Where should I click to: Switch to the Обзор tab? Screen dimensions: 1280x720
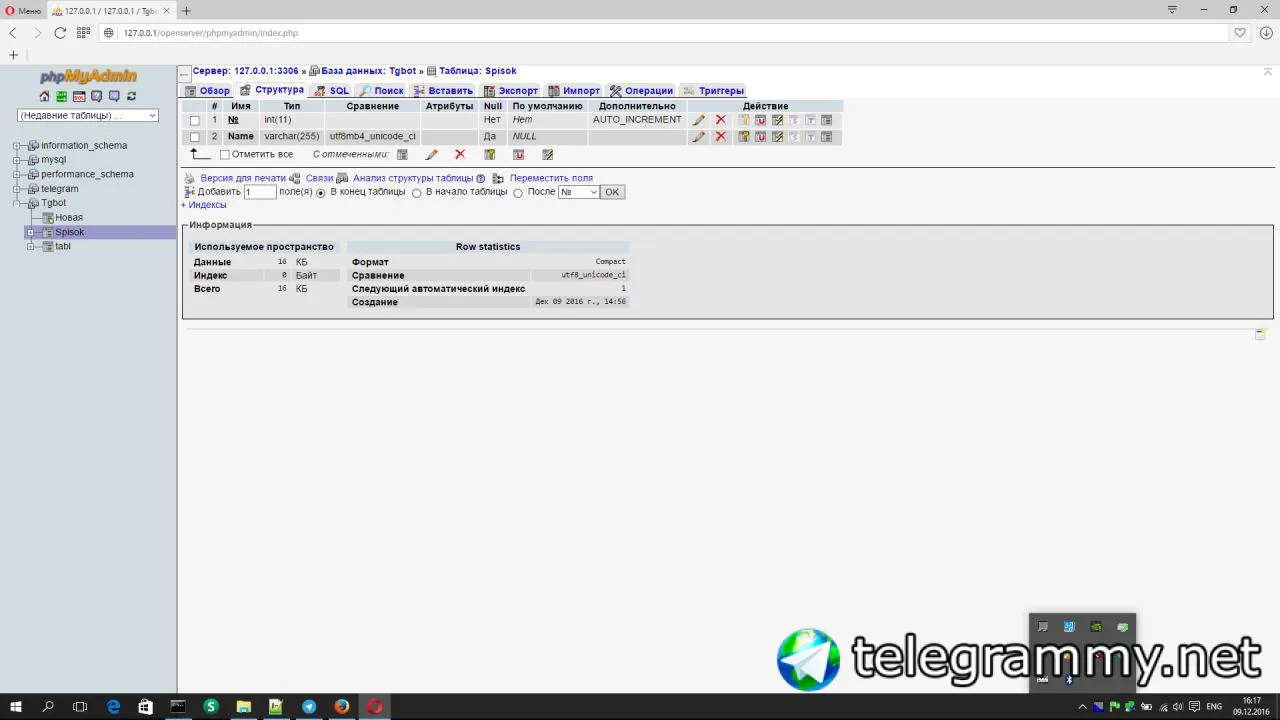click(206, 91)
